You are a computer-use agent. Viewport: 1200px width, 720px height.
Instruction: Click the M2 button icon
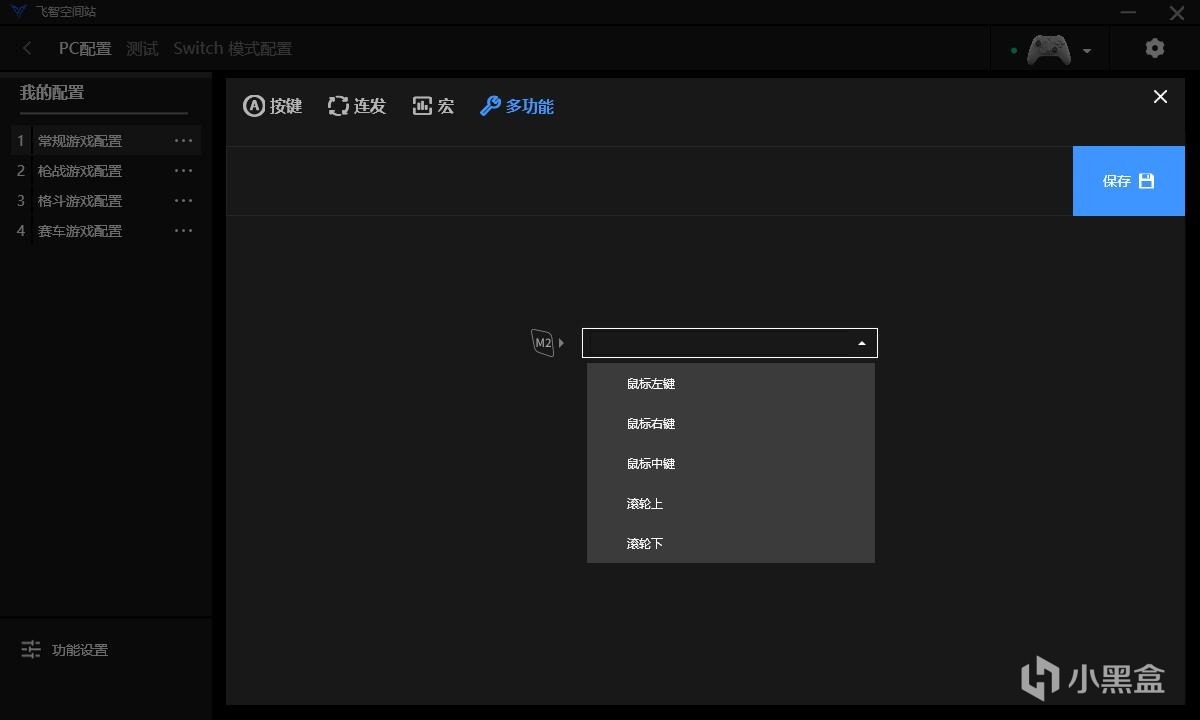coord(543,343)
